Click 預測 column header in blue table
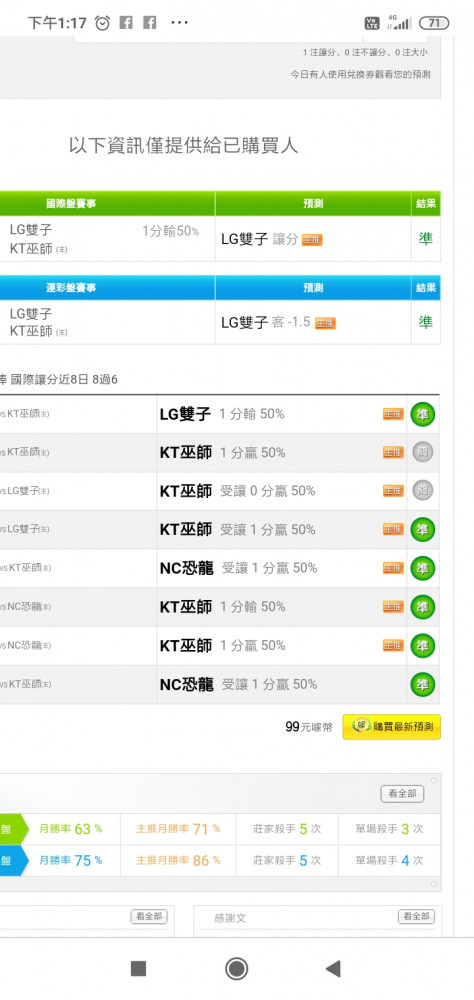Screen dimensions: 474x1000 coord(313,288)
